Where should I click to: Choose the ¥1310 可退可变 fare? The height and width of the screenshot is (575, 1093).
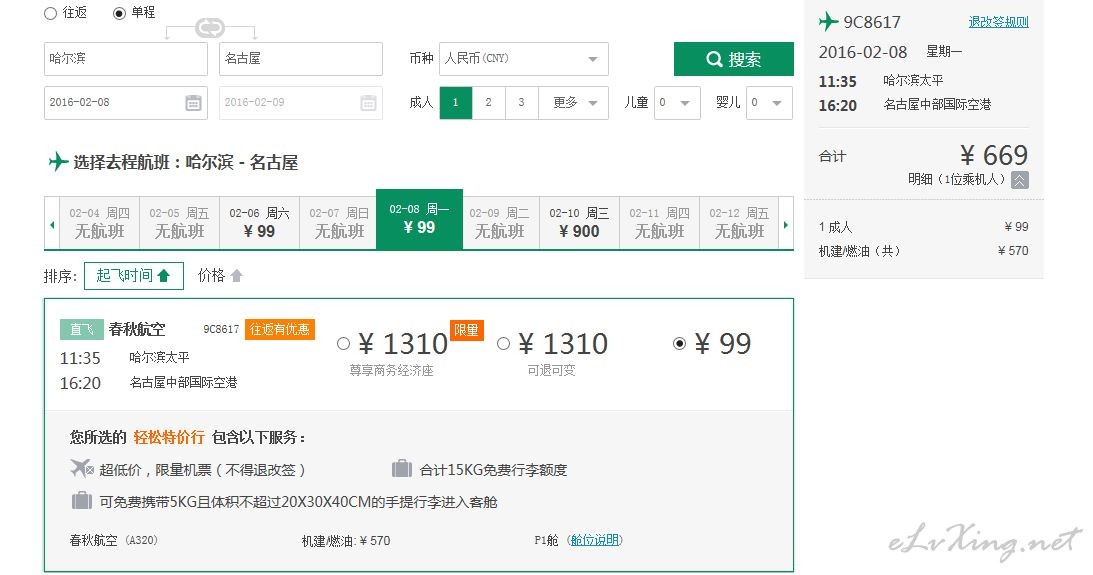(503, 344)
